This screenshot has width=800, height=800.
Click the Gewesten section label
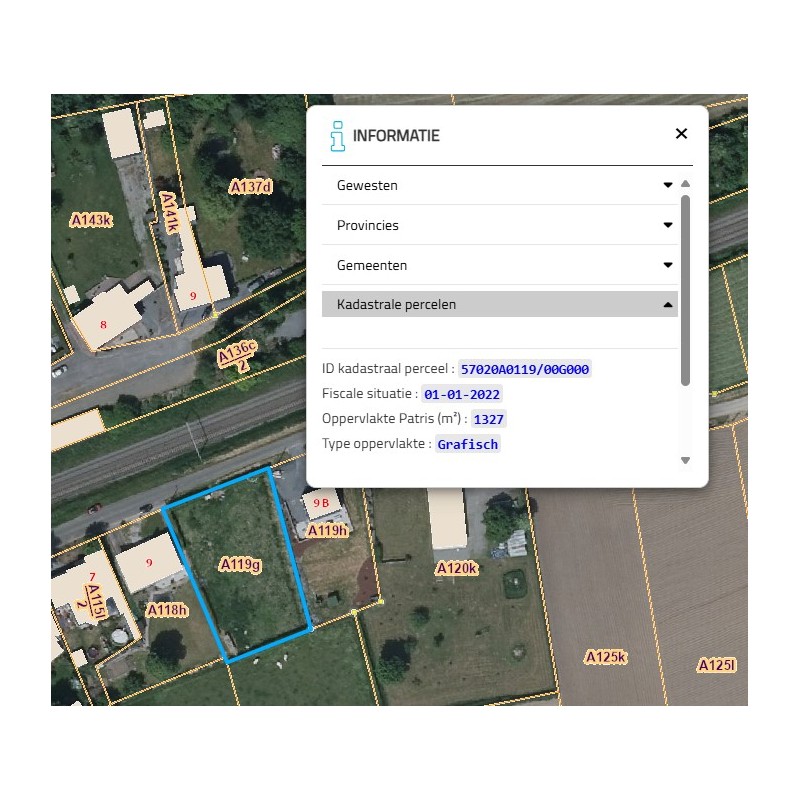pos(367,185)
